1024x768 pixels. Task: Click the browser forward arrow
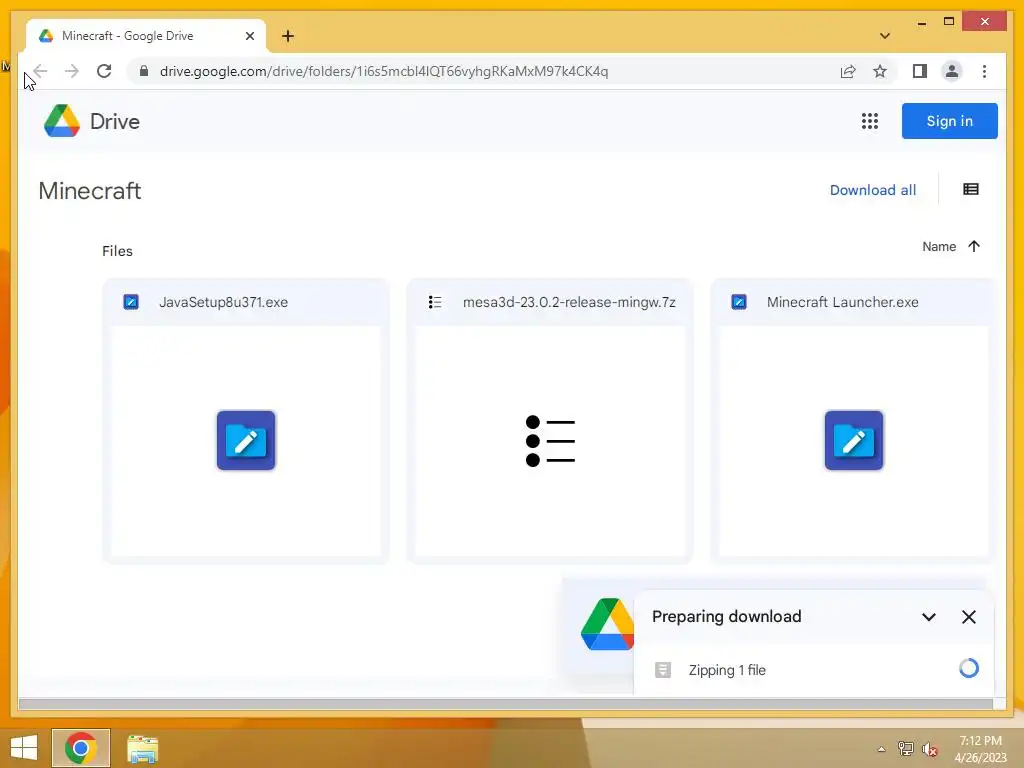72,71
